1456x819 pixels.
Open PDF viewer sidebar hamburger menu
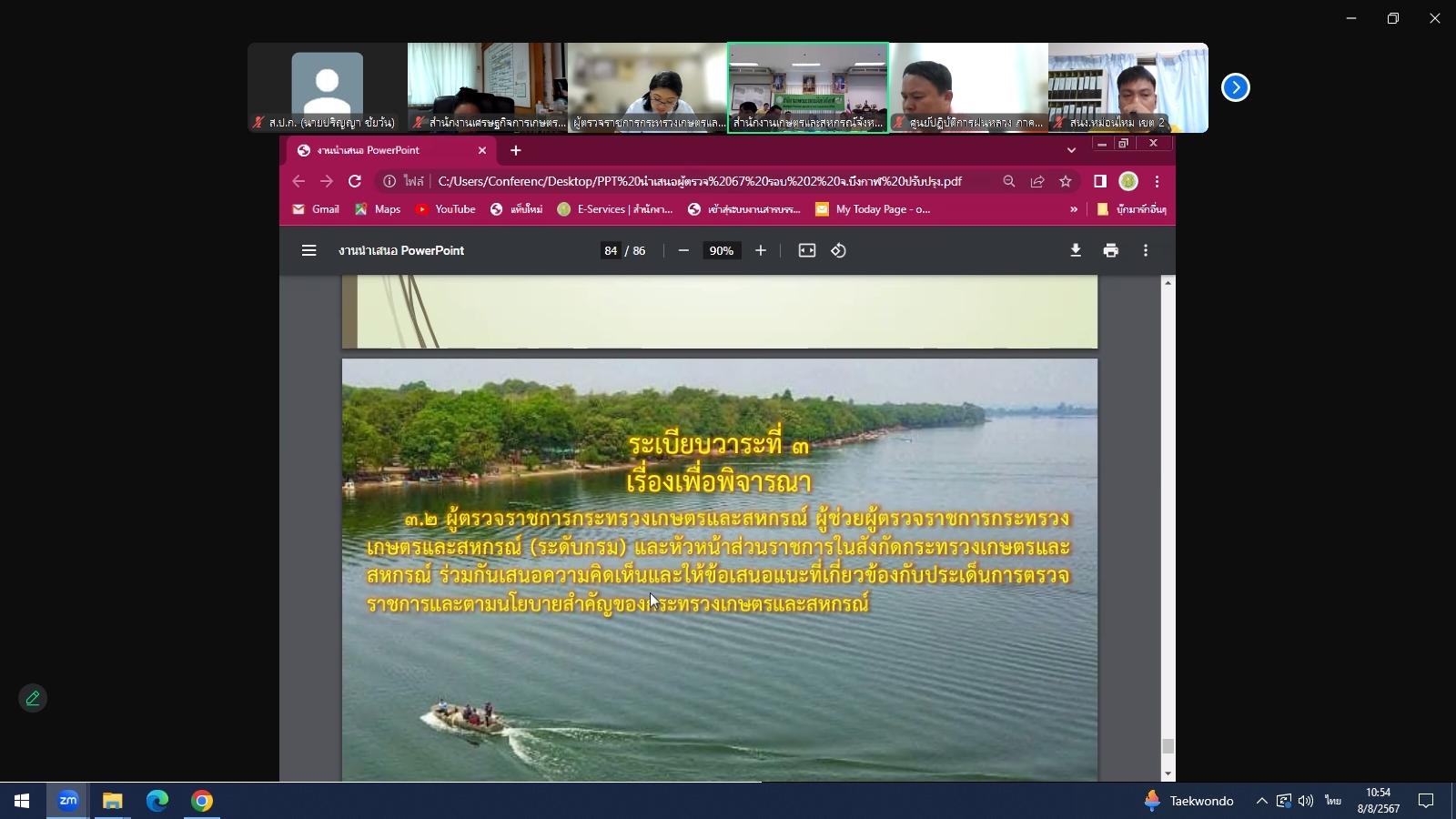(309, 250)
